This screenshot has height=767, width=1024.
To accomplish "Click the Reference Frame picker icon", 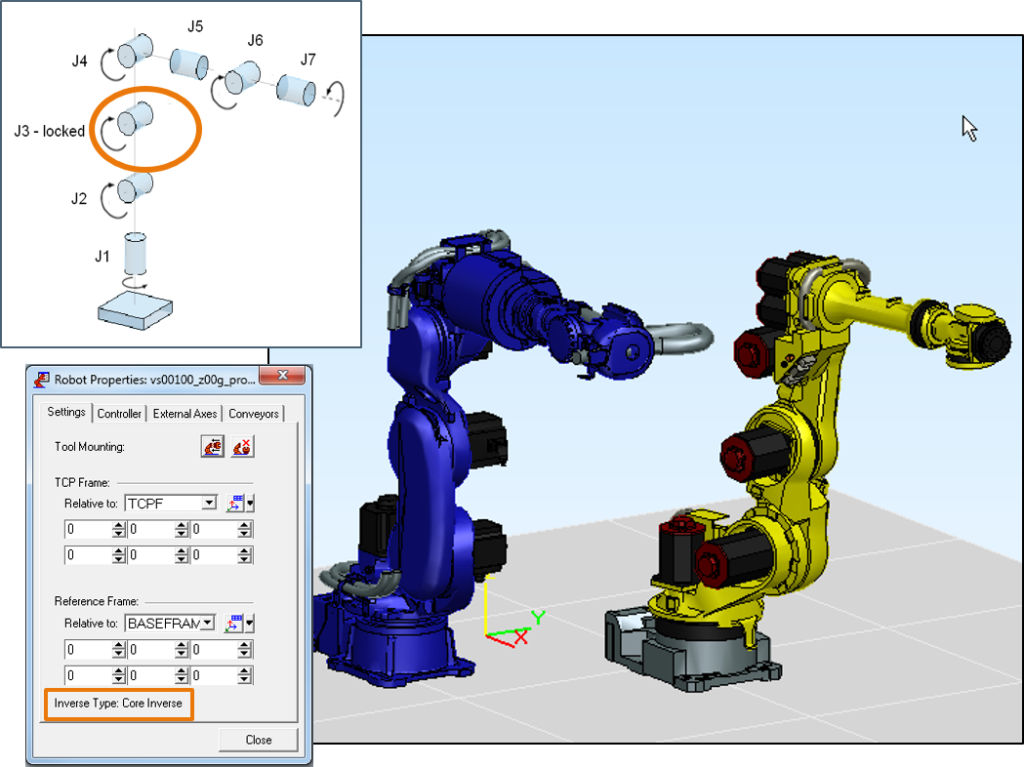I will pos(235,623).
